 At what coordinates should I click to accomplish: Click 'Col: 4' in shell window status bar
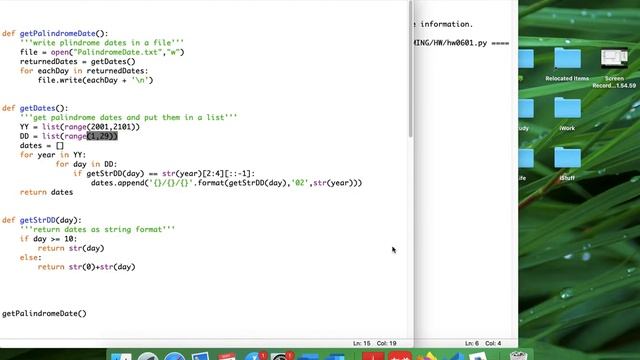(x=493, y=344)
